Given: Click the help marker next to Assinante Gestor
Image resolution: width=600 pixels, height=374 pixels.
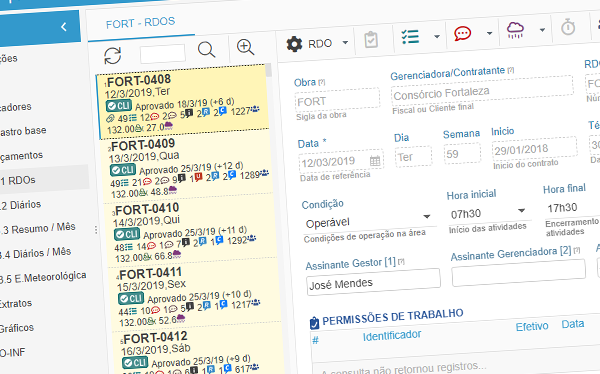Looking at the screenshot, I should 401,262.
